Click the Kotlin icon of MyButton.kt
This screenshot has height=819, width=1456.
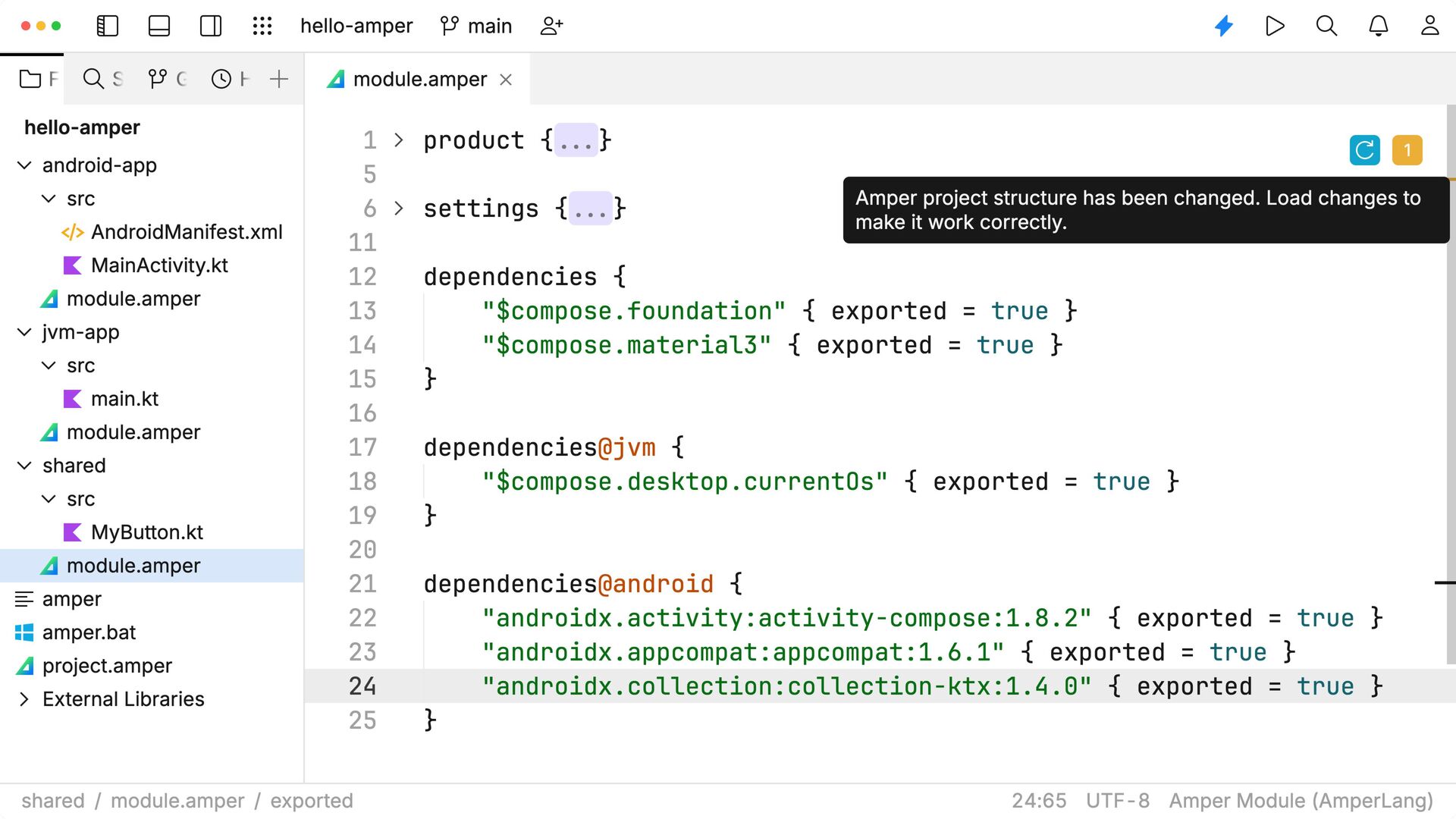coord(73,532)
